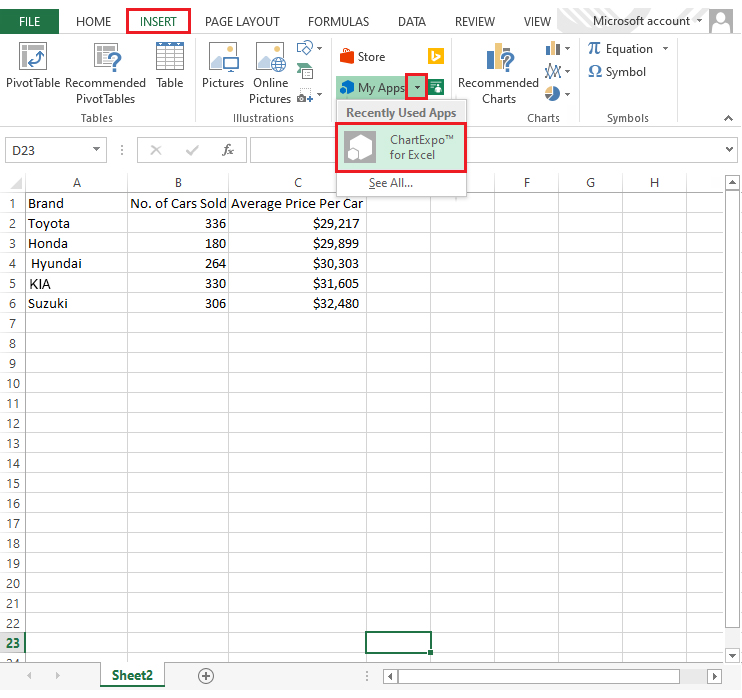Expand the formula bar
The image size is (742, 698).
(x=729, y=150)
